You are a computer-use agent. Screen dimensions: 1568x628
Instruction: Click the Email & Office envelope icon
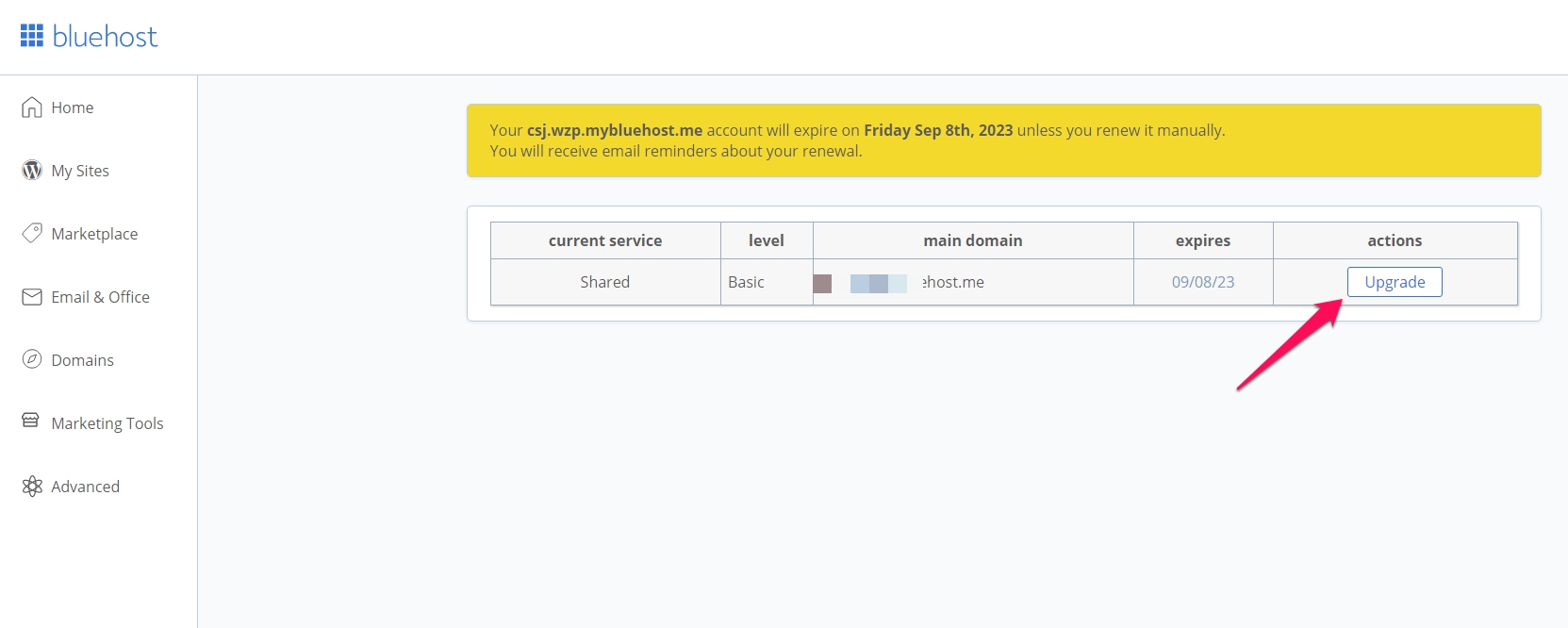[x=32, y=297]
